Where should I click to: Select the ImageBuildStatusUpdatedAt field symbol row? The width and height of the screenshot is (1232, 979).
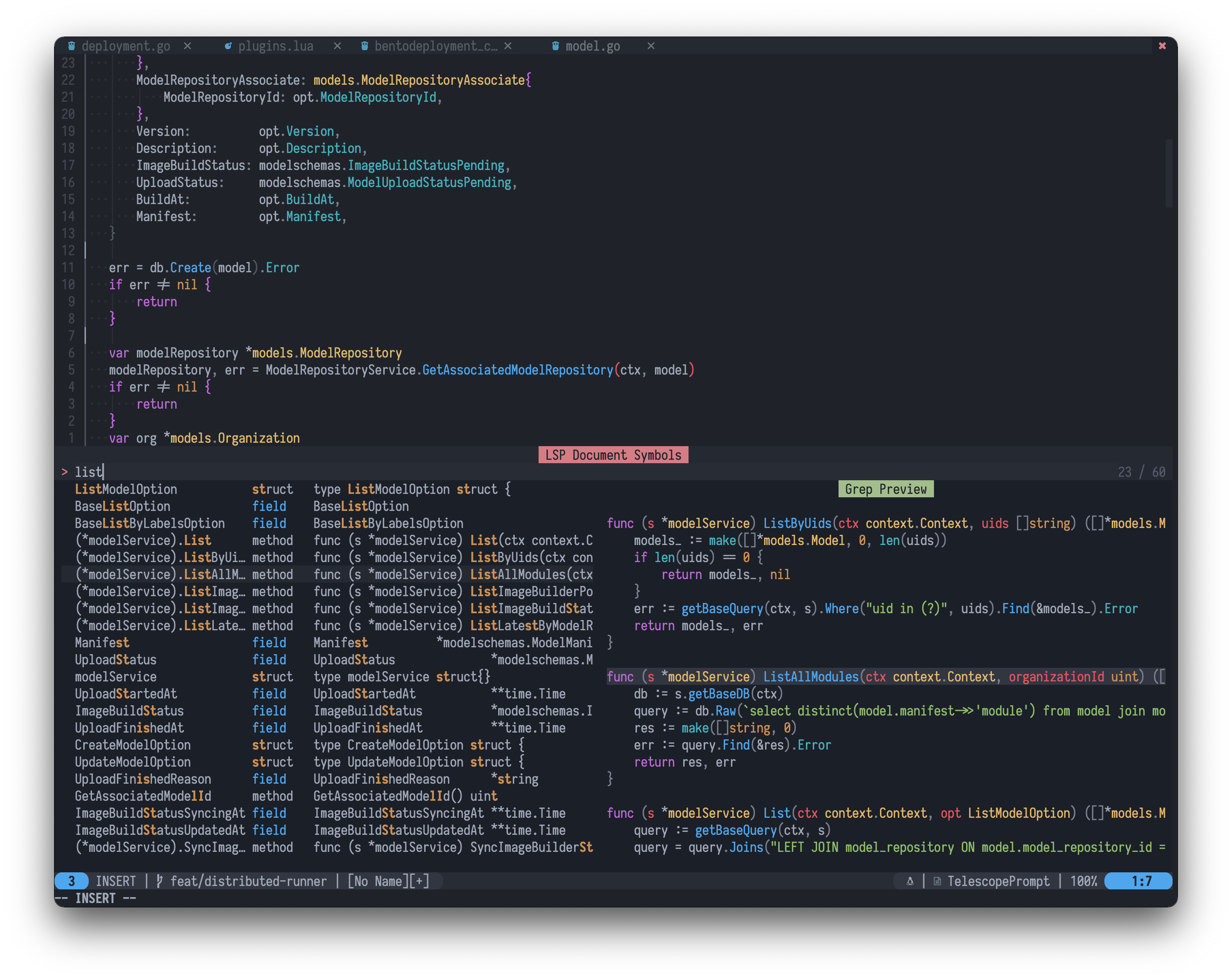pos(327,830)
